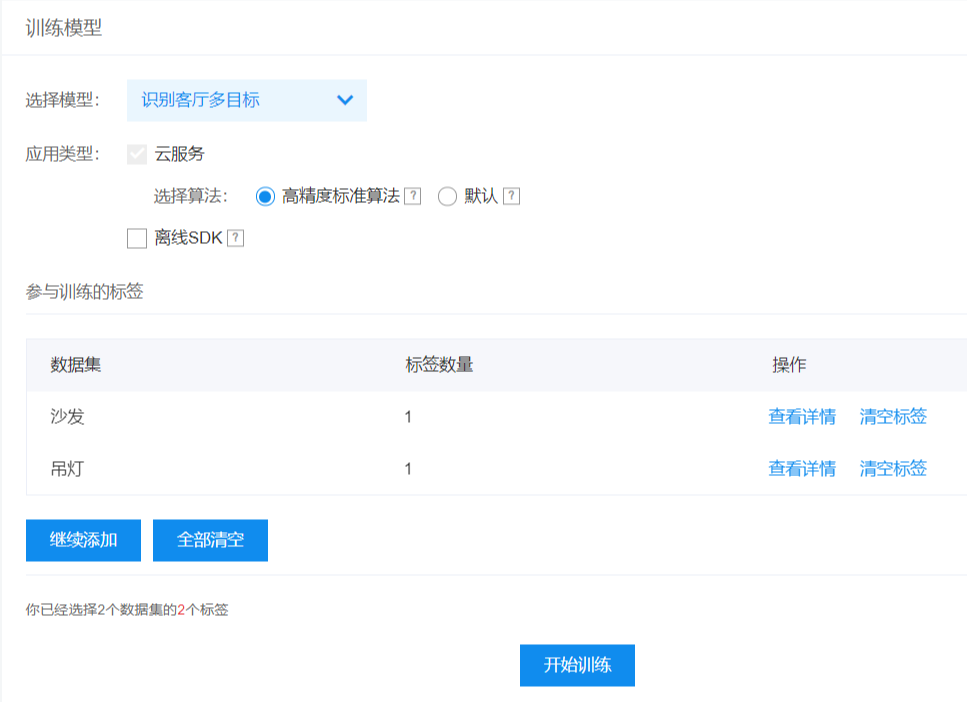Click the 选择模型 label

coord(62,100)
